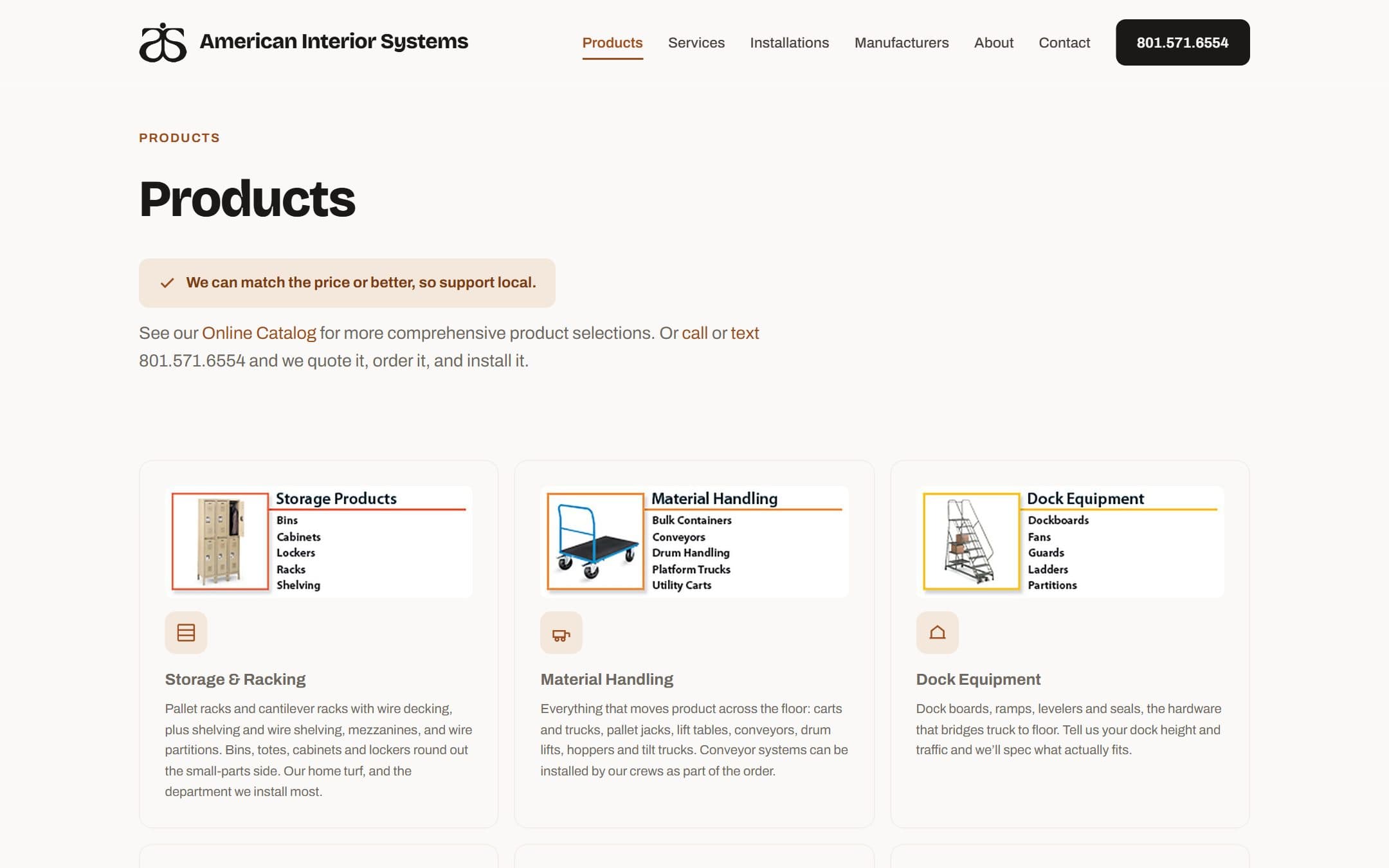Navigate to the About page

click(x=994, y=42)
